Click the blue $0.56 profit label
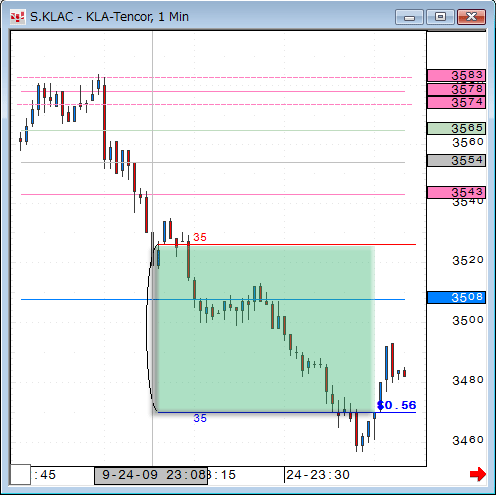This screenshot has width=496, height=495. pos(396,405)
